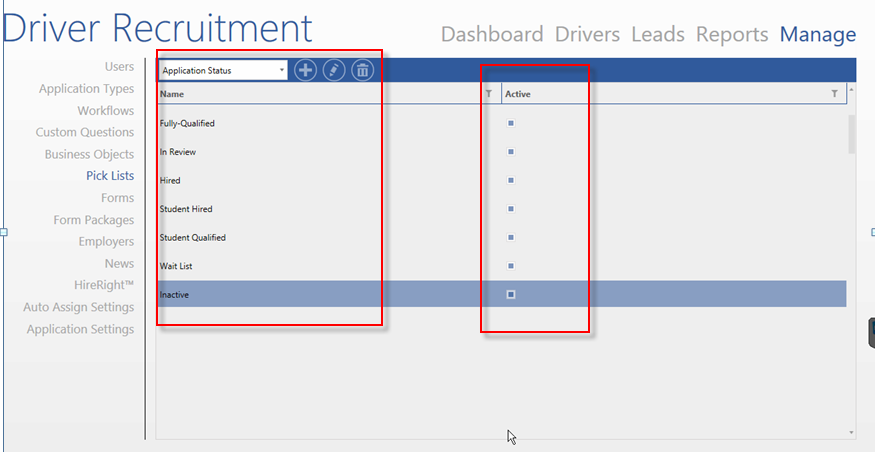Go to the Dashboard tab

(x=492, y=35)
